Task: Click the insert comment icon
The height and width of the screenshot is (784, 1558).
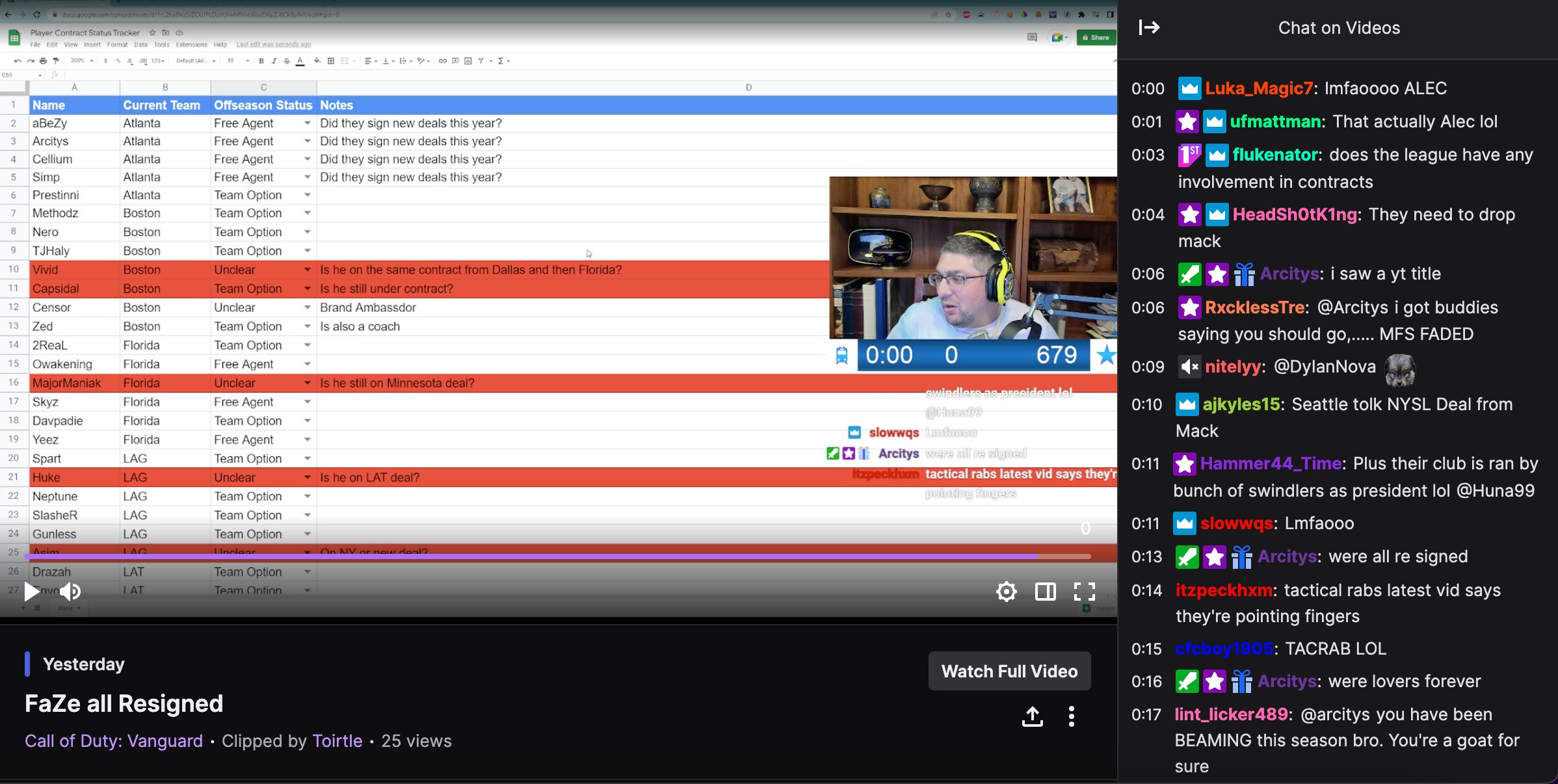Action: pyautogui.click(x=455, y=61)
